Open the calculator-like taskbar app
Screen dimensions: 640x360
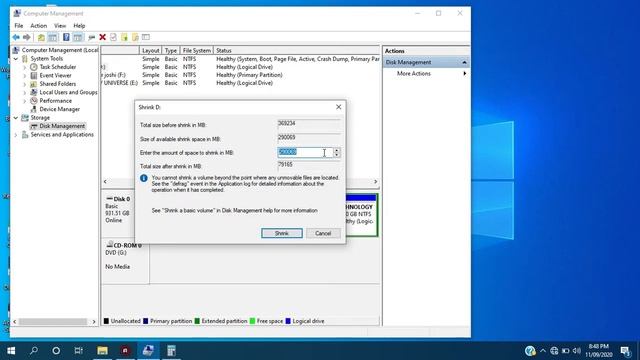pyautogui.click(x=171, y=350)
